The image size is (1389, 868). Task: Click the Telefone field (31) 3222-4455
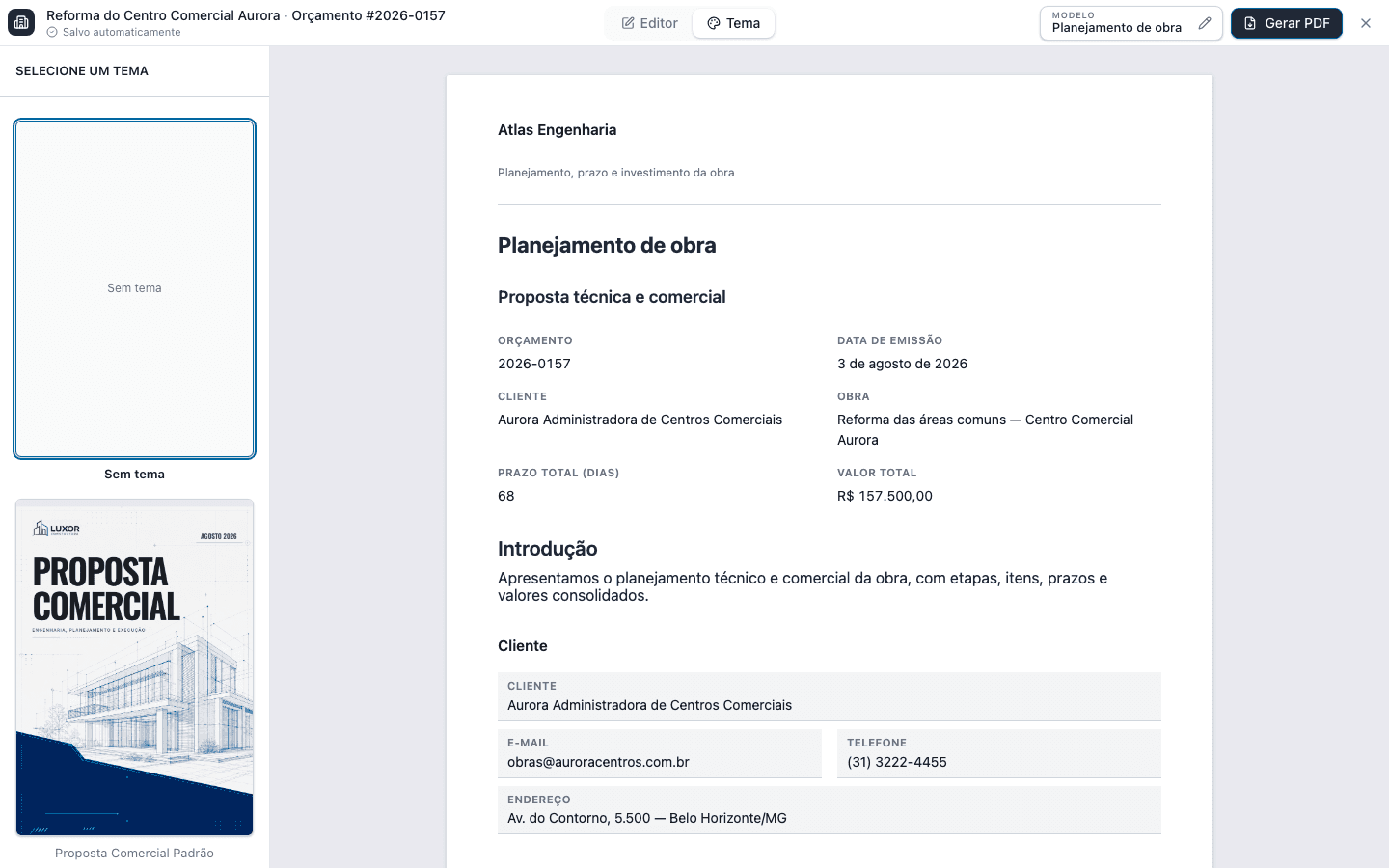(x=999, y=753)
